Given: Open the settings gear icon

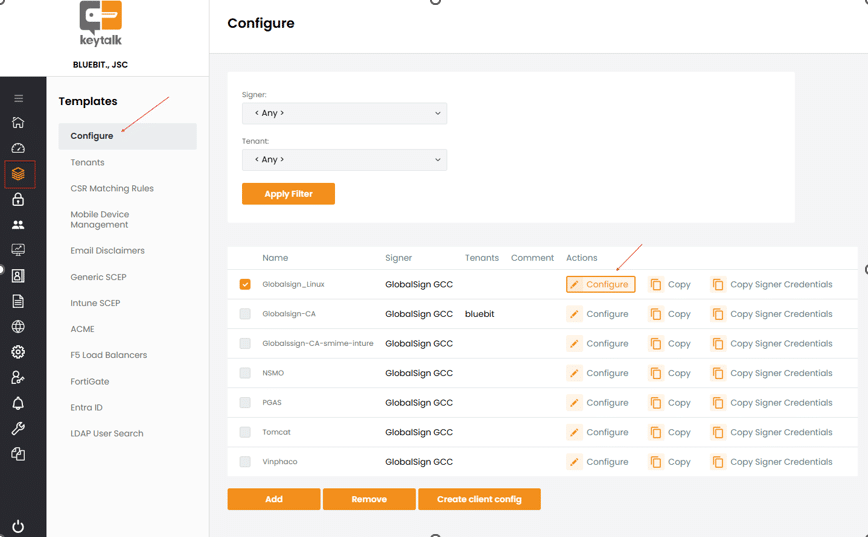Looking at the screenshot, I should [18, 352].
